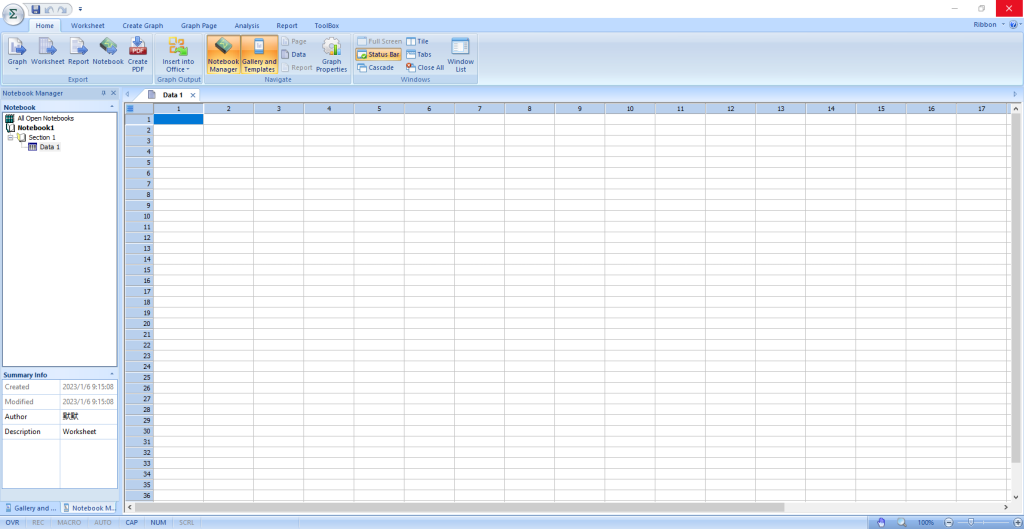Toggle the Notebook Manager pane
This screenshot has height=529, width=1024.
tap(223, 53)
